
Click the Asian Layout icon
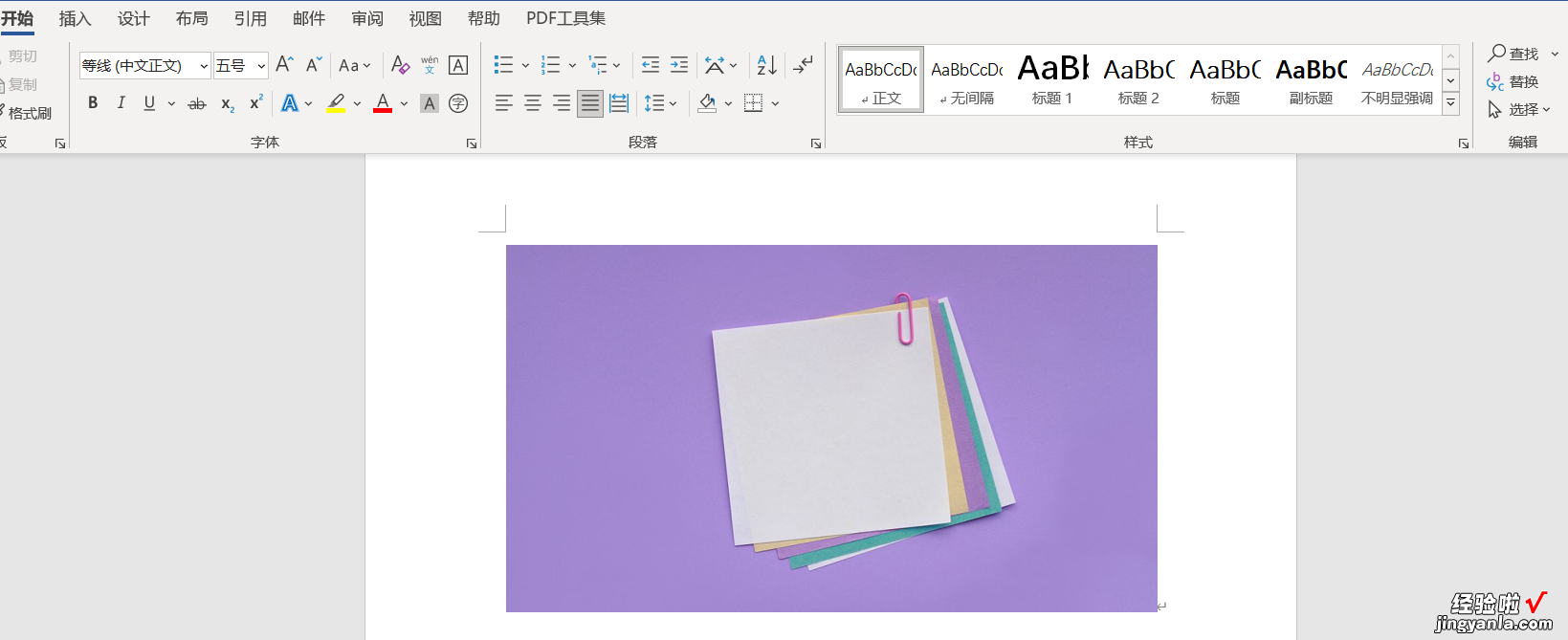coord(715,65)
